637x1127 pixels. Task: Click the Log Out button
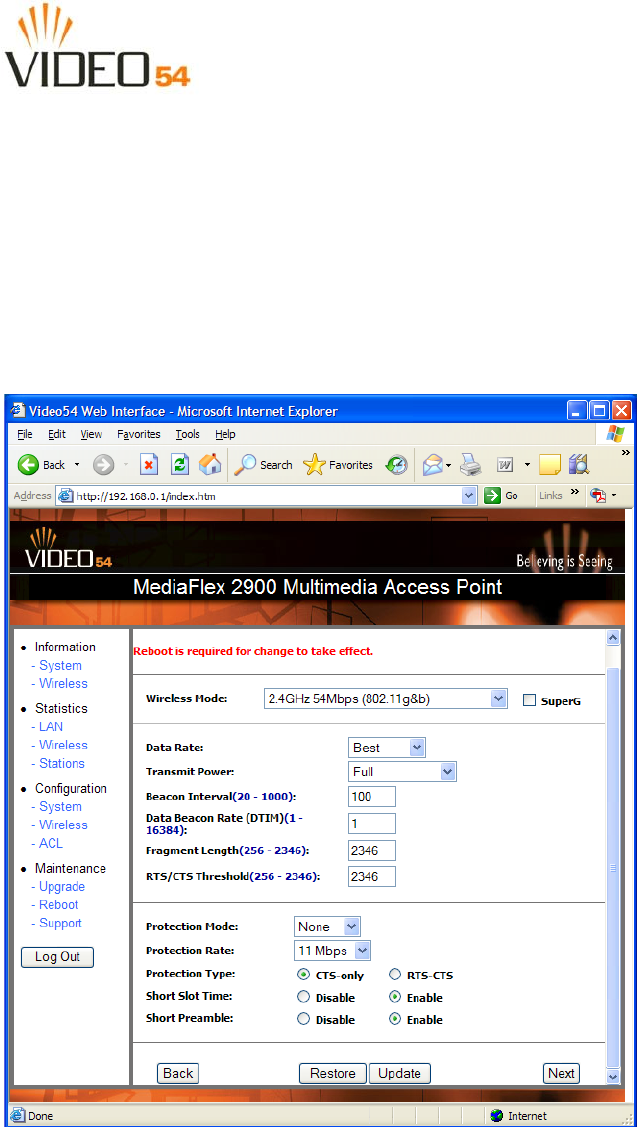58,957
